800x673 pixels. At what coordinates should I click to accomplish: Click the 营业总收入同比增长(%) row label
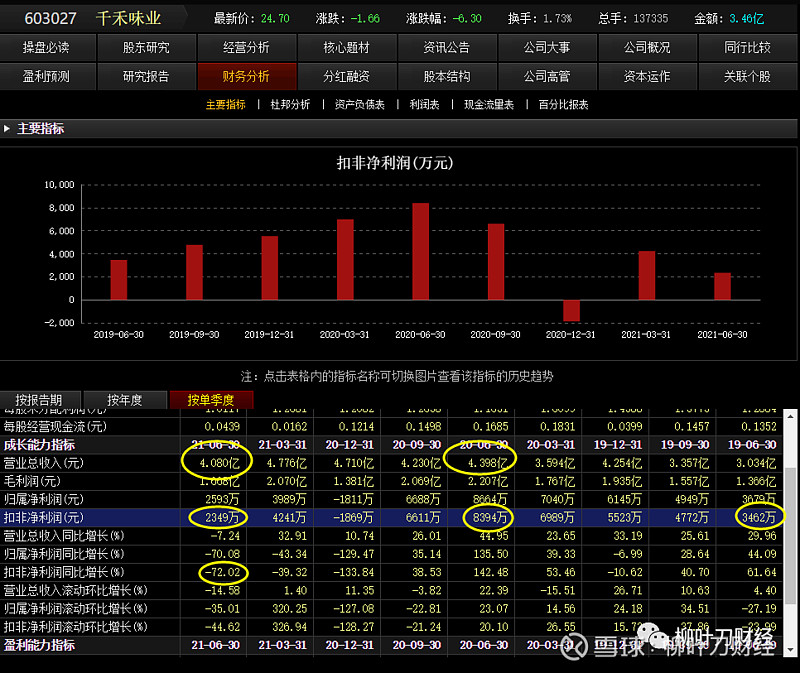[x=64, y=536]
